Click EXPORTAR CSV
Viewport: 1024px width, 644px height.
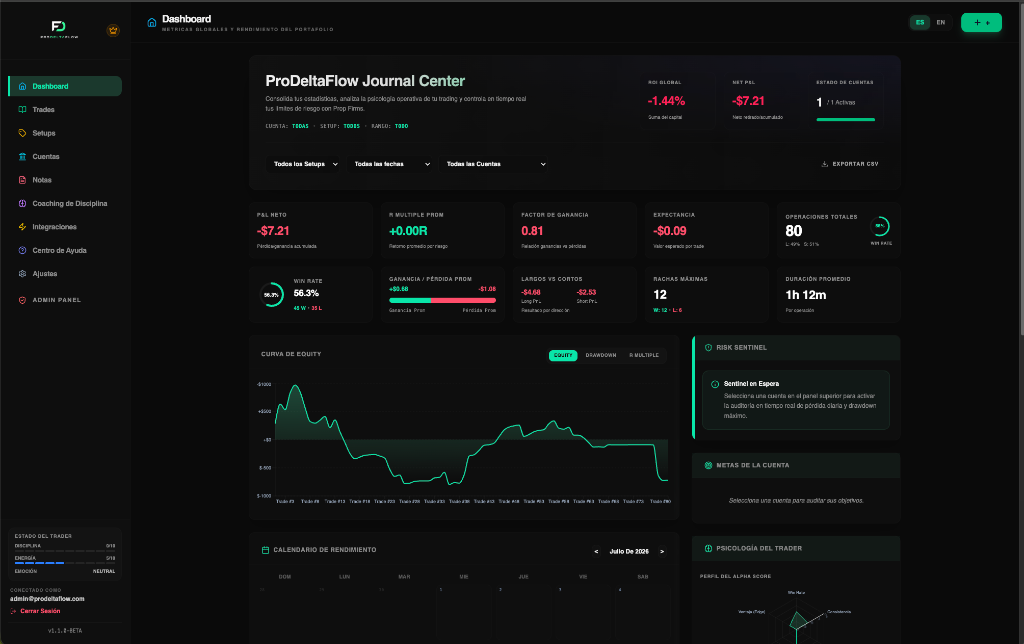click(850, 164)
